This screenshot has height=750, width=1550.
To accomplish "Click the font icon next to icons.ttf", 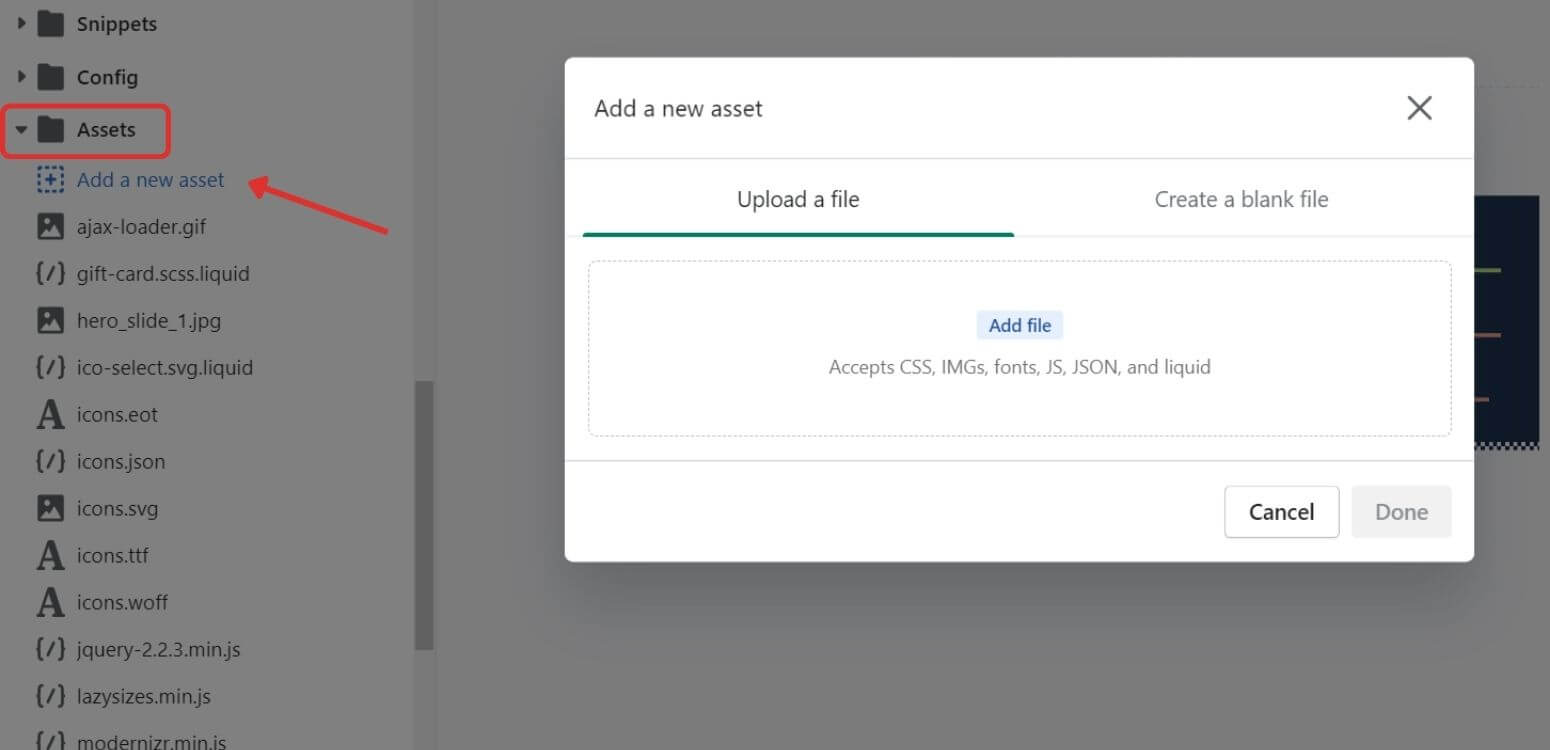I will (50, 556).
